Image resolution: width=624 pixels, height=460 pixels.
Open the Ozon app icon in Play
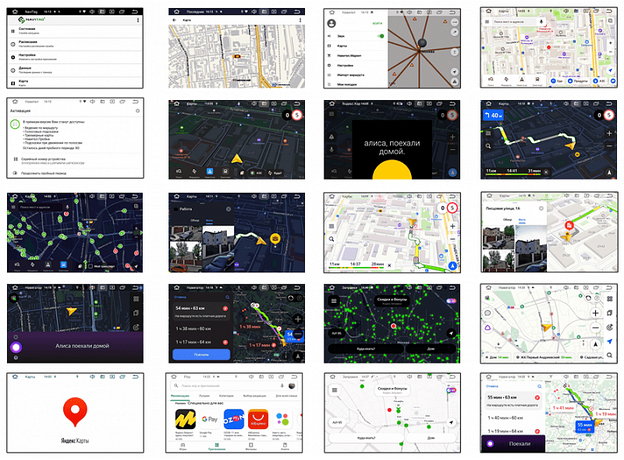click(234, 419)
